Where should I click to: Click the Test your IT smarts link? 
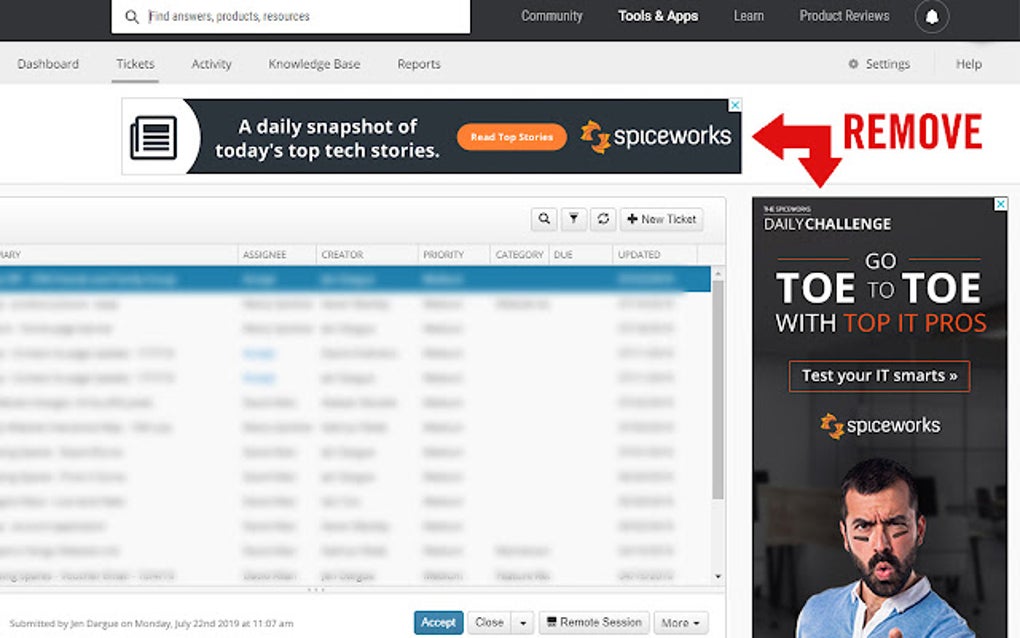pos(879,376)
